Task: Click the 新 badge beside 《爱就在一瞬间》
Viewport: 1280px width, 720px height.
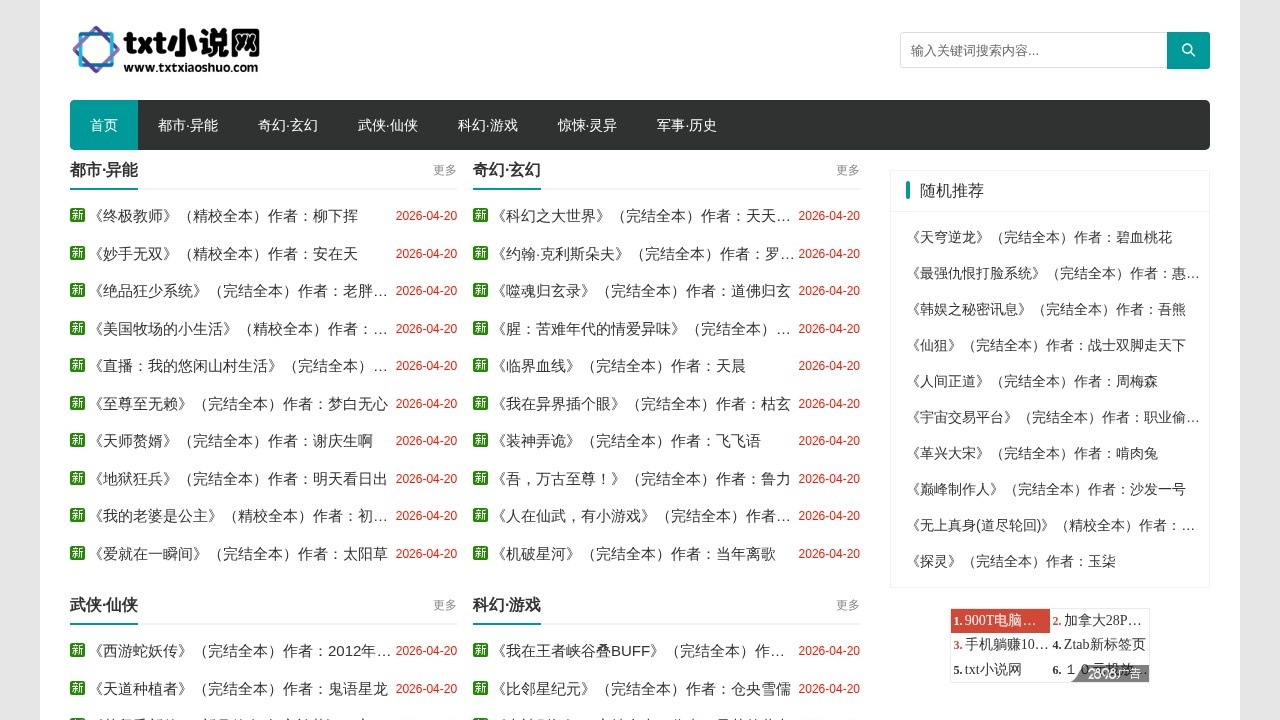Action: 77,554
